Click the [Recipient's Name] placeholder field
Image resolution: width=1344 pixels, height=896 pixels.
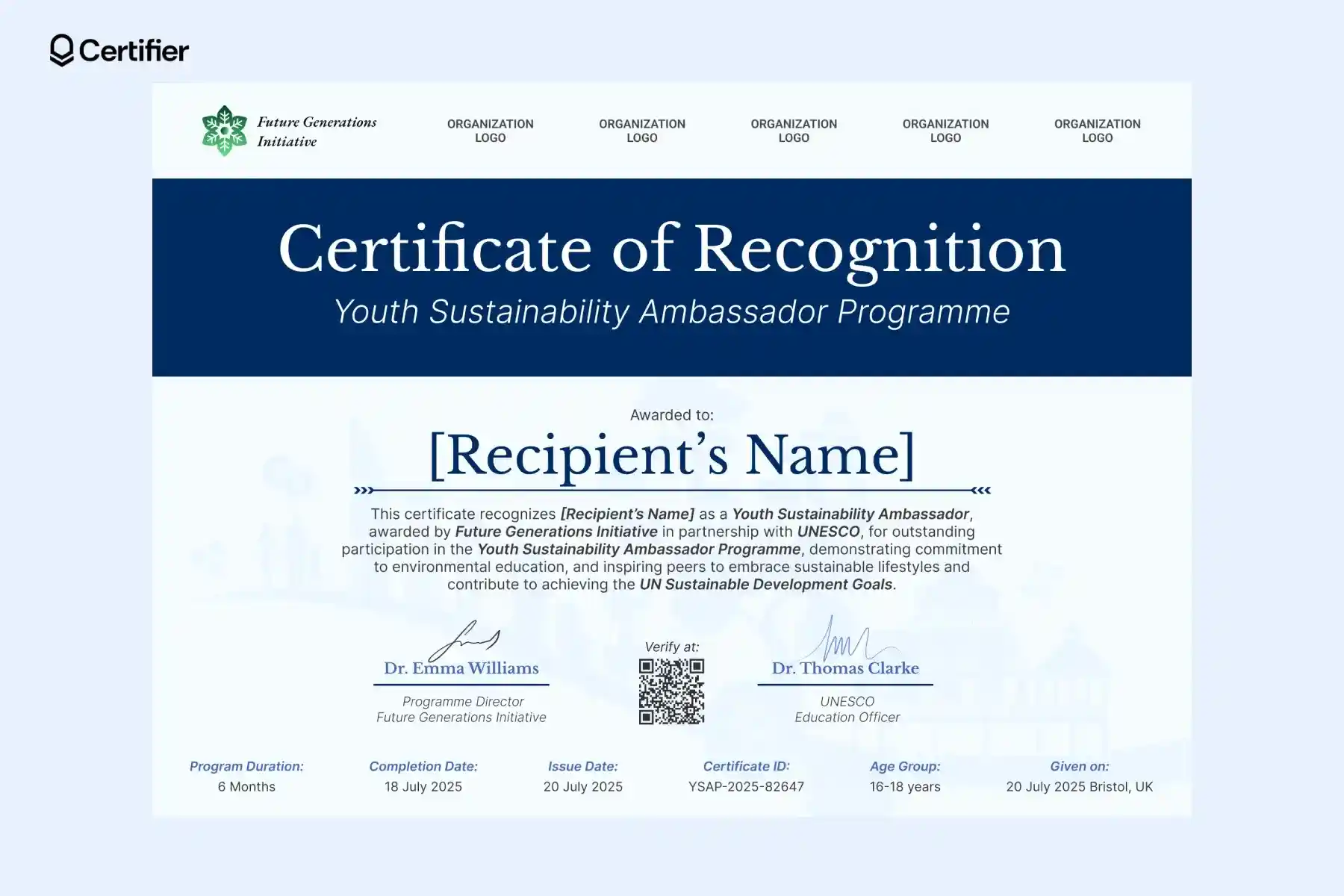pos(671,455)
